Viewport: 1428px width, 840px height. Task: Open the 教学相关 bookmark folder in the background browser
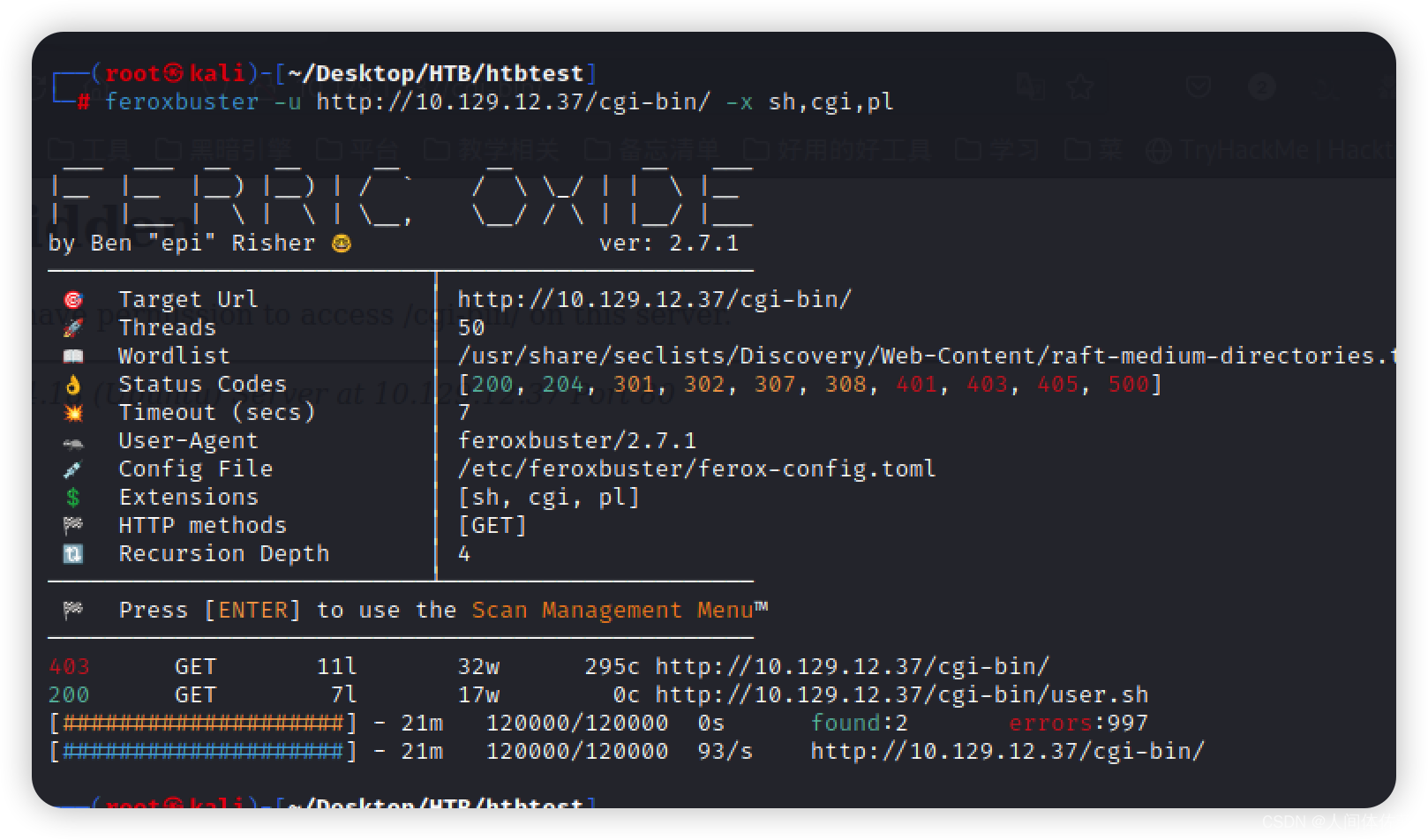coord(492,150)
